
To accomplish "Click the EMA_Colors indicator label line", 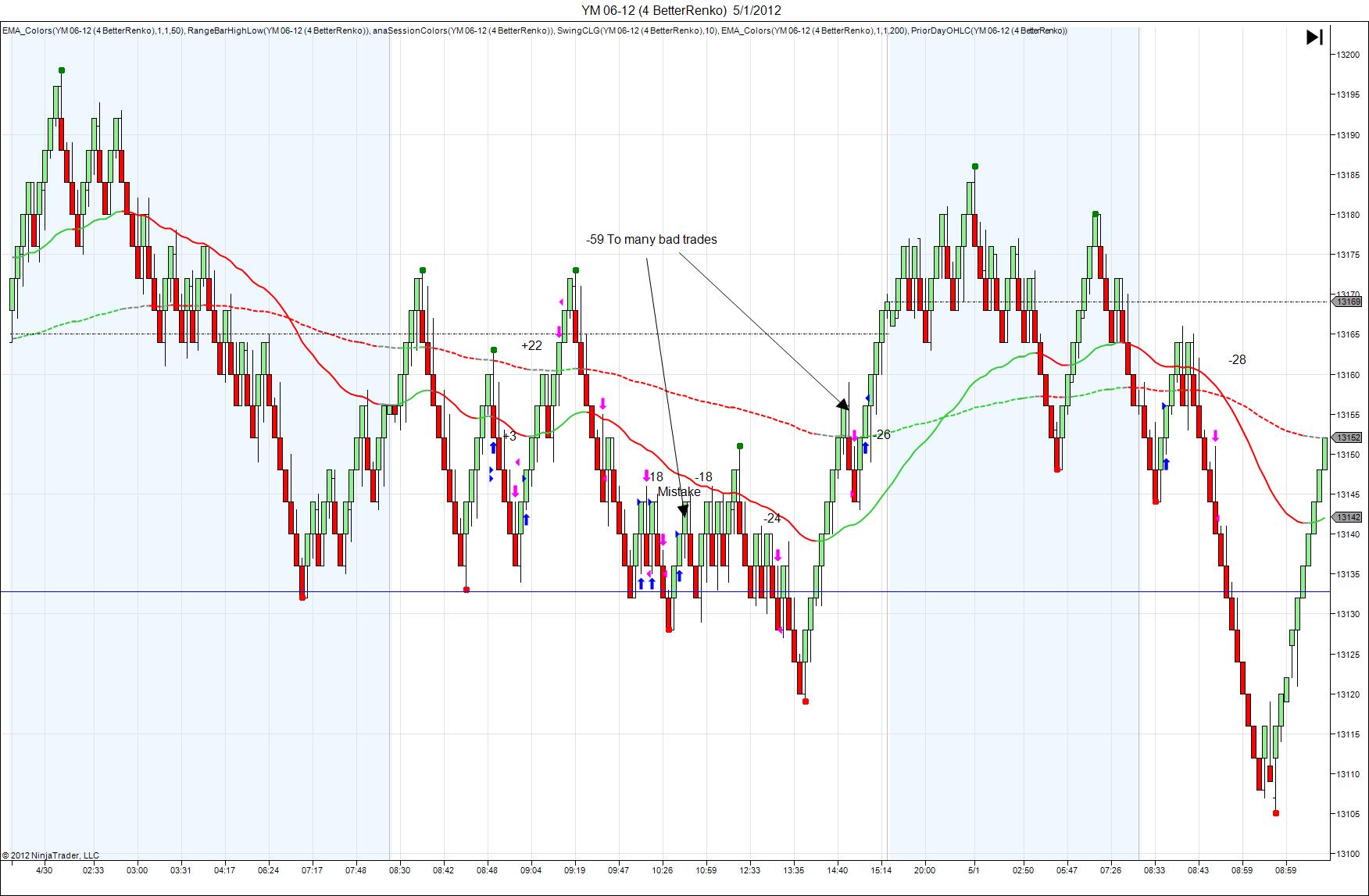I will pos(534,31).
